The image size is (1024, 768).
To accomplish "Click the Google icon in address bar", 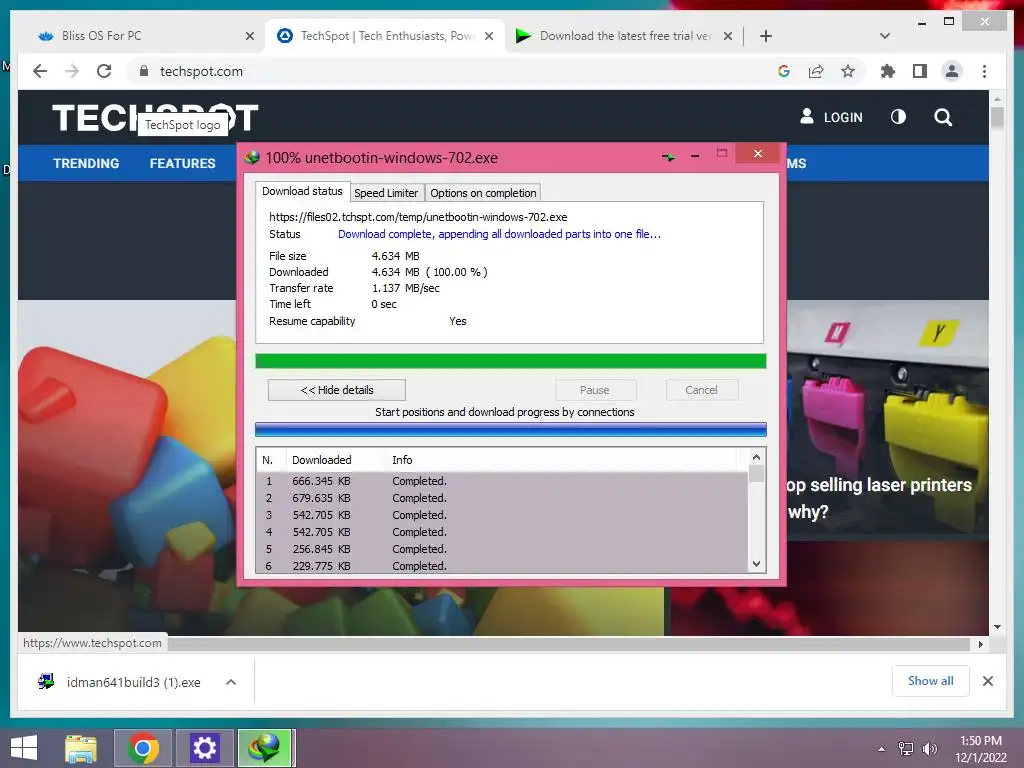I will click(x=784, y=71).
